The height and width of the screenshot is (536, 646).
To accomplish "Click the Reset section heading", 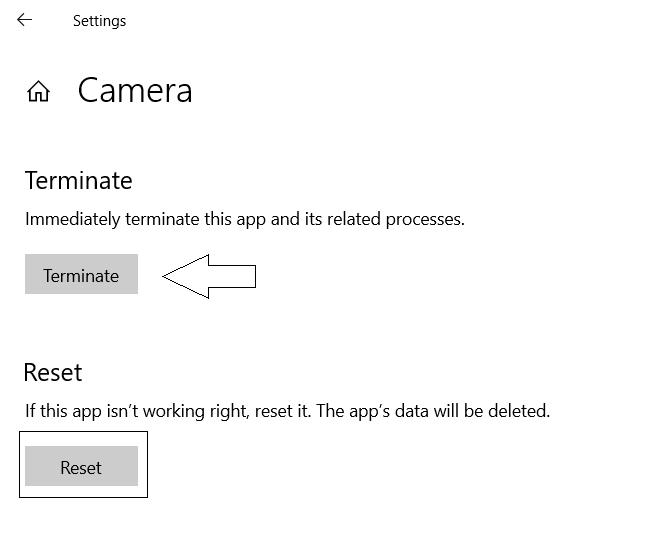I will click(x=53, y=373).
